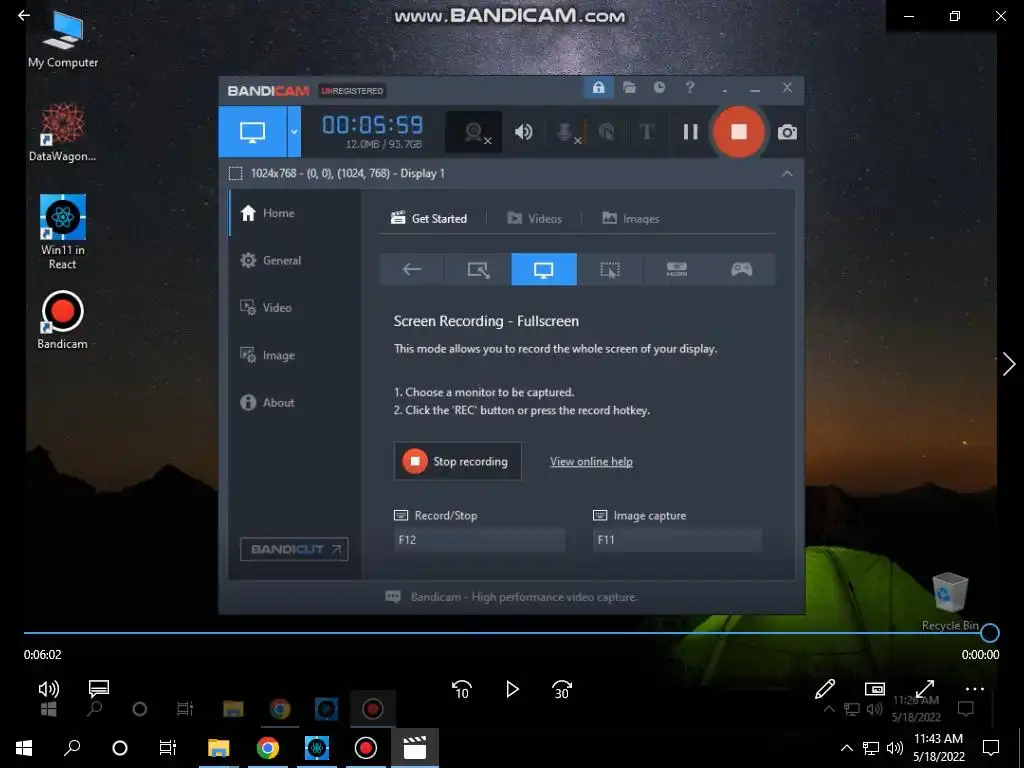
Task: Toggle the webcam overlay icon
Action: 475,133
